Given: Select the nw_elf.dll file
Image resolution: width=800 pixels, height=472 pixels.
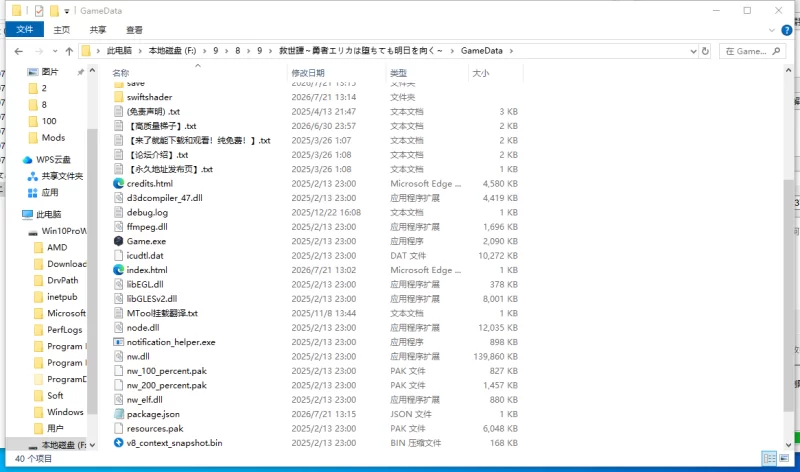Looking at the screenshot, I should (x=144, y=400).
